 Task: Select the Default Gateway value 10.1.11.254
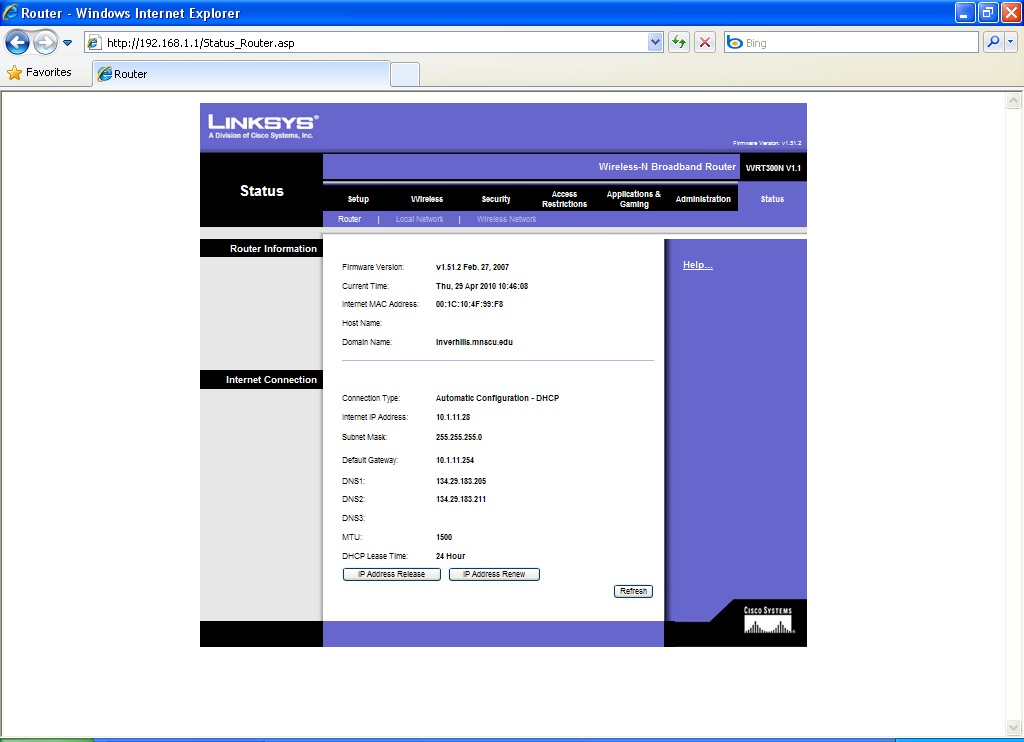455,460
